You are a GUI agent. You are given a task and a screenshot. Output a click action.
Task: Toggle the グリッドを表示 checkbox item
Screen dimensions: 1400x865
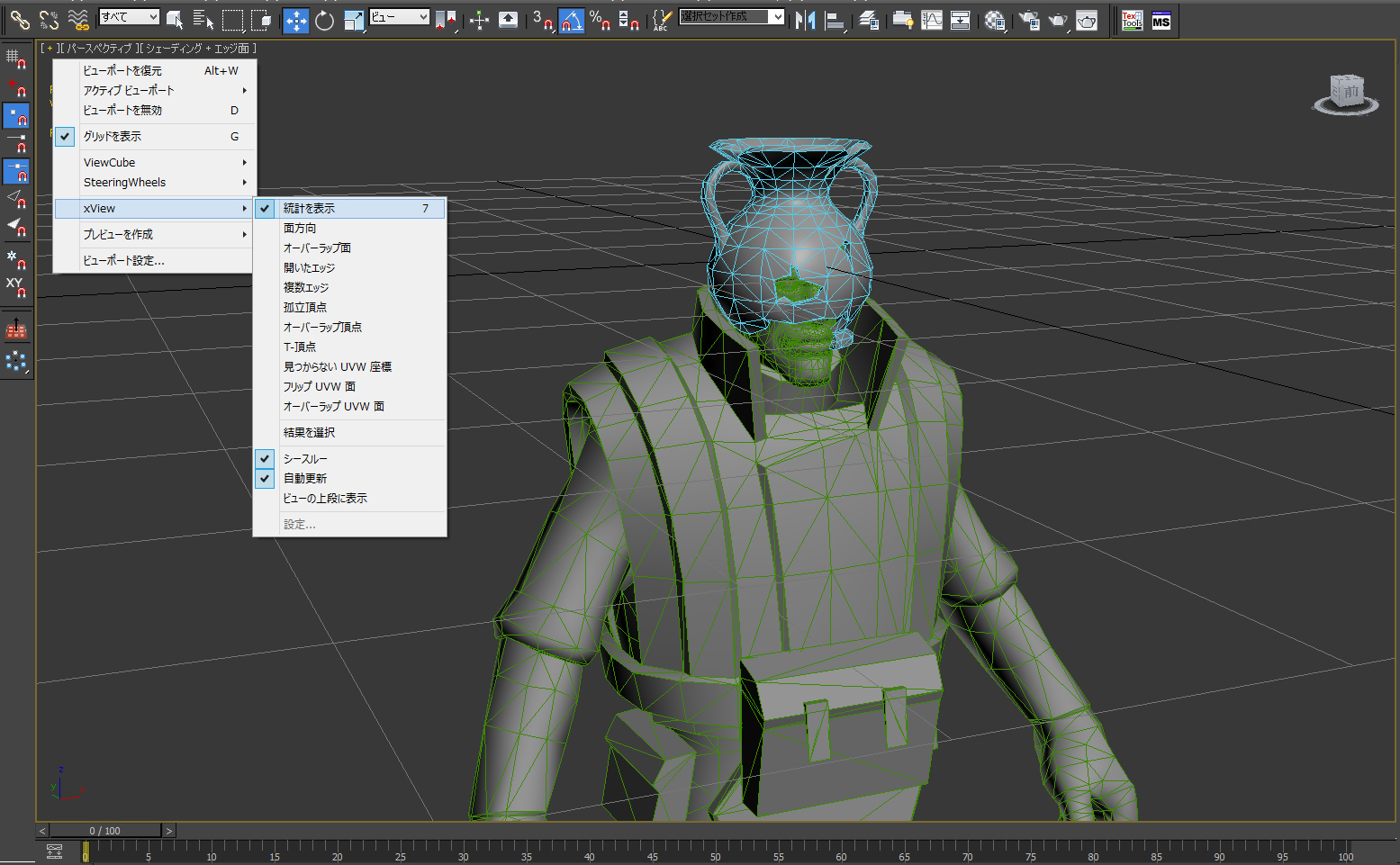coord(113,137)
